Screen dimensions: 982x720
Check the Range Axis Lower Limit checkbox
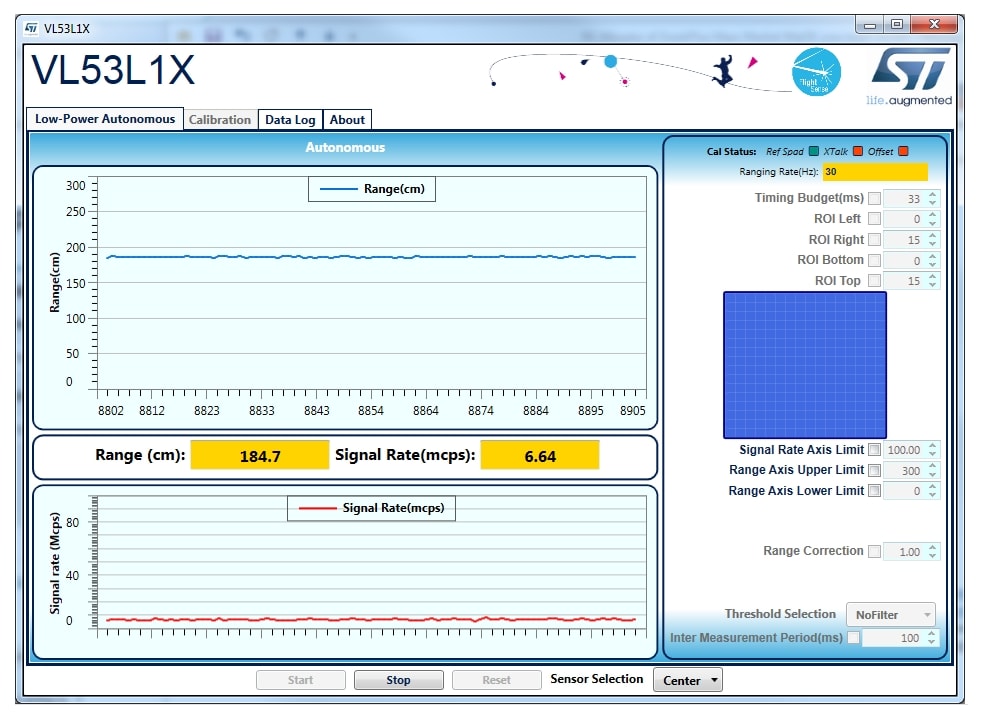pyautogui.click(x=875, y=491)
